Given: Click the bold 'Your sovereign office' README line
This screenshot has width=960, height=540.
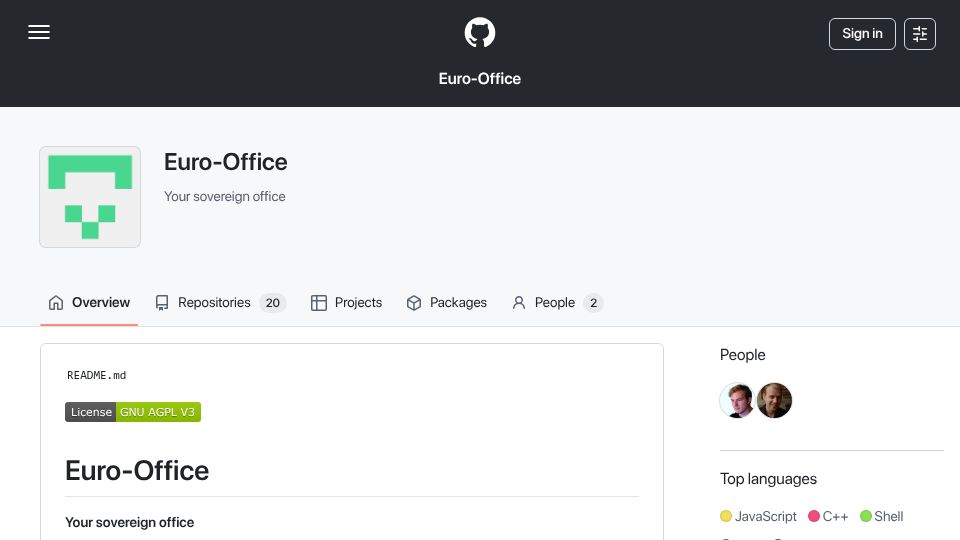Looking at the screenshot, I should coord(130,522).
